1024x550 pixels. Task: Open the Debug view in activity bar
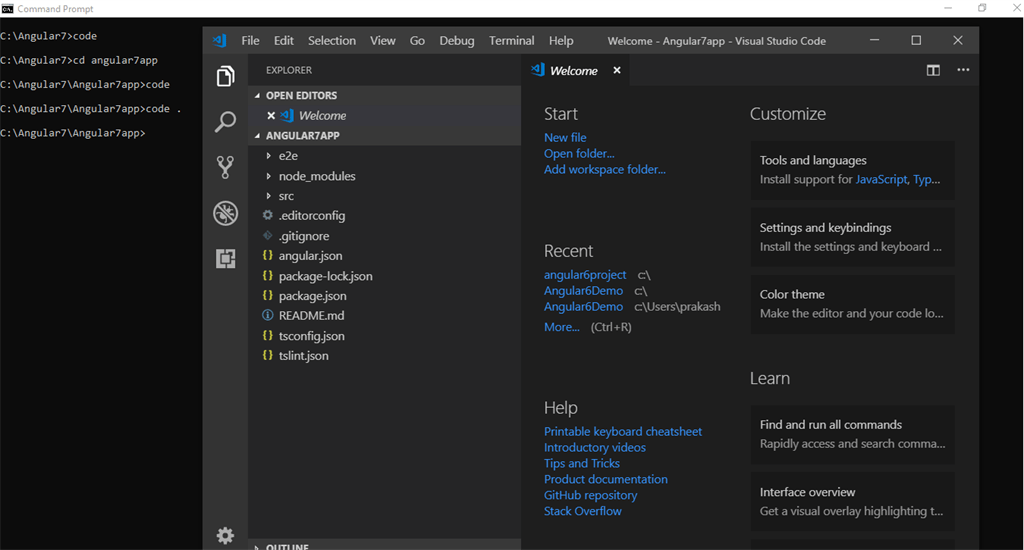click(225, 213)
